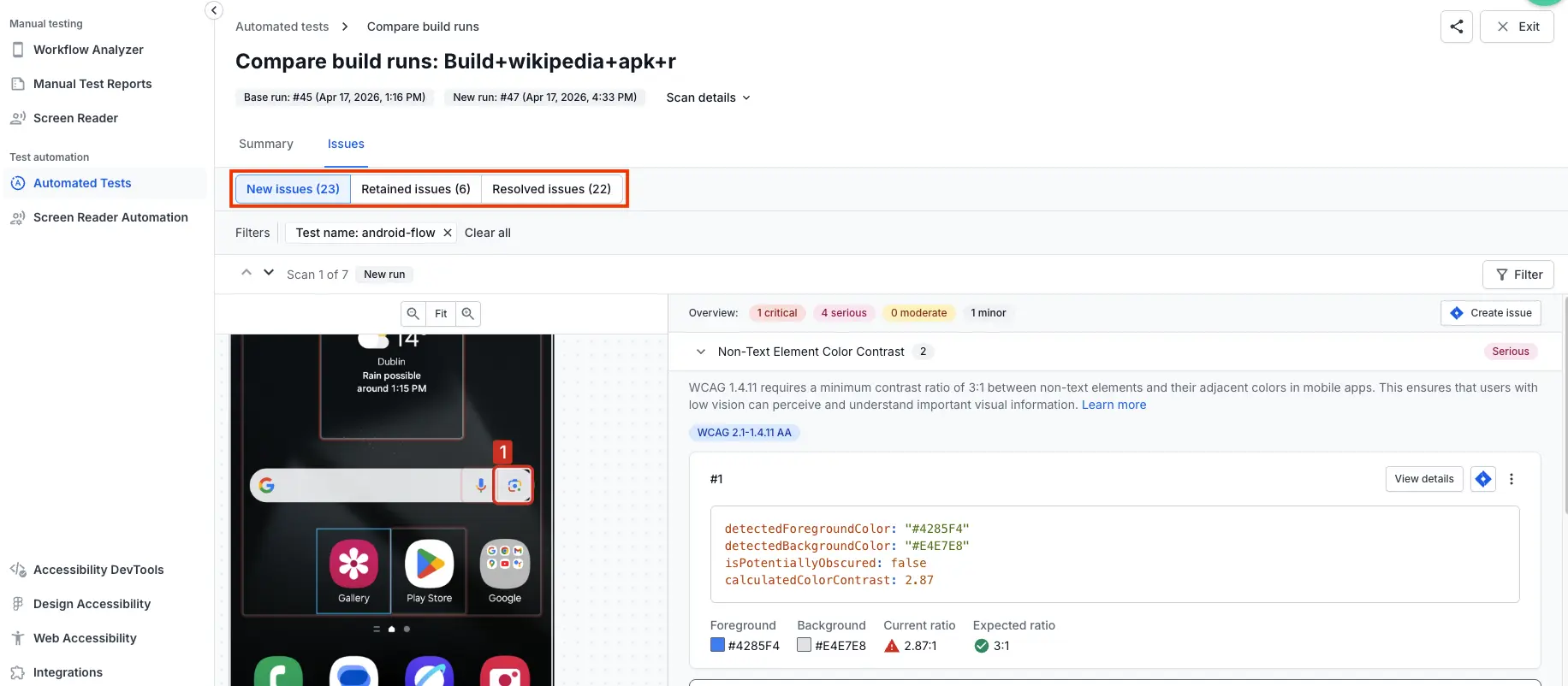Click the microphone icon in search bar
The width and height of the screenshot is (1568, 686).
point(481,485)
